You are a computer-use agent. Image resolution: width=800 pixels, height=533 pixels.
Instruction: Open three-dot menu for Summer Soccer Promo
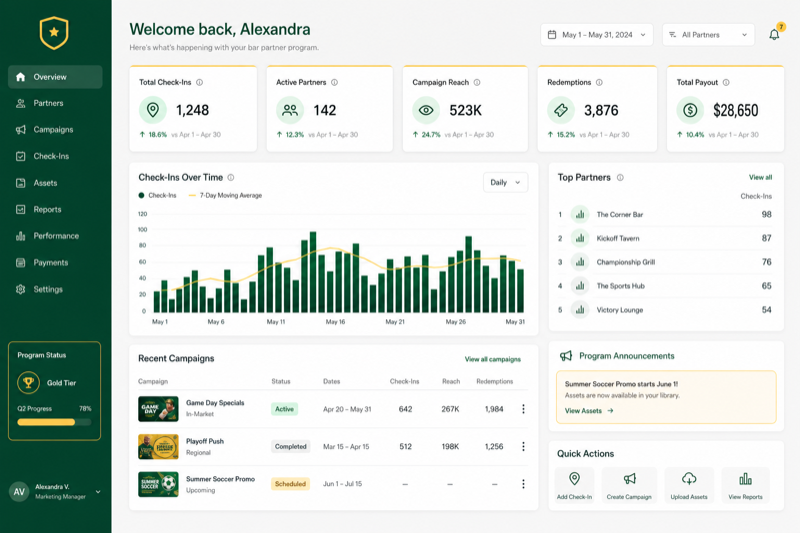tap(523, 484)
